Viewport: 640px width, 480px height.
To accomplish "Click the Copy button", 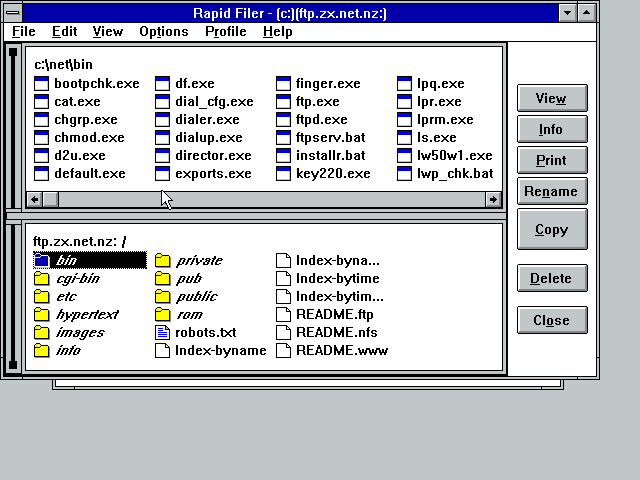I will [x=552, y=229].
